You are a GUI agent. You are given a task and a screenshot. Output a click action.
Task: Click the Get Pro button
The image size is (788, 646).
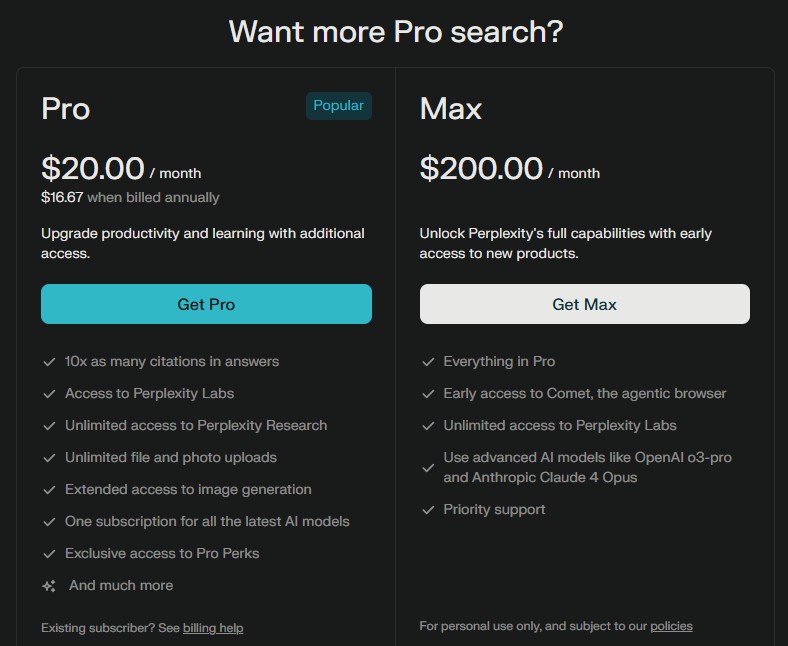pyautogui.click(x=206, y=304)
